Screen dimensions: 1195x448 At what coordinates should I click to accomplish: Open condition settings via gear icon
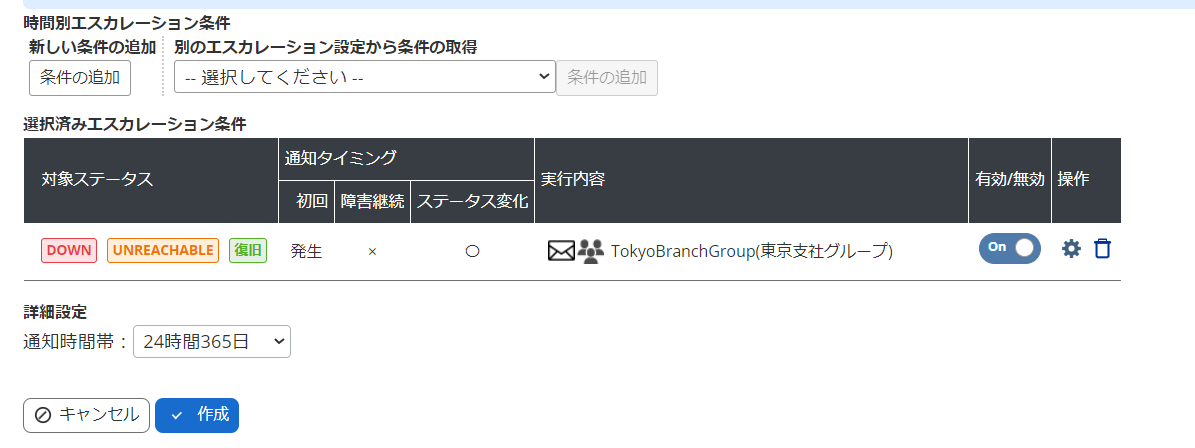pyautogui.click(x=1071, y=249)
